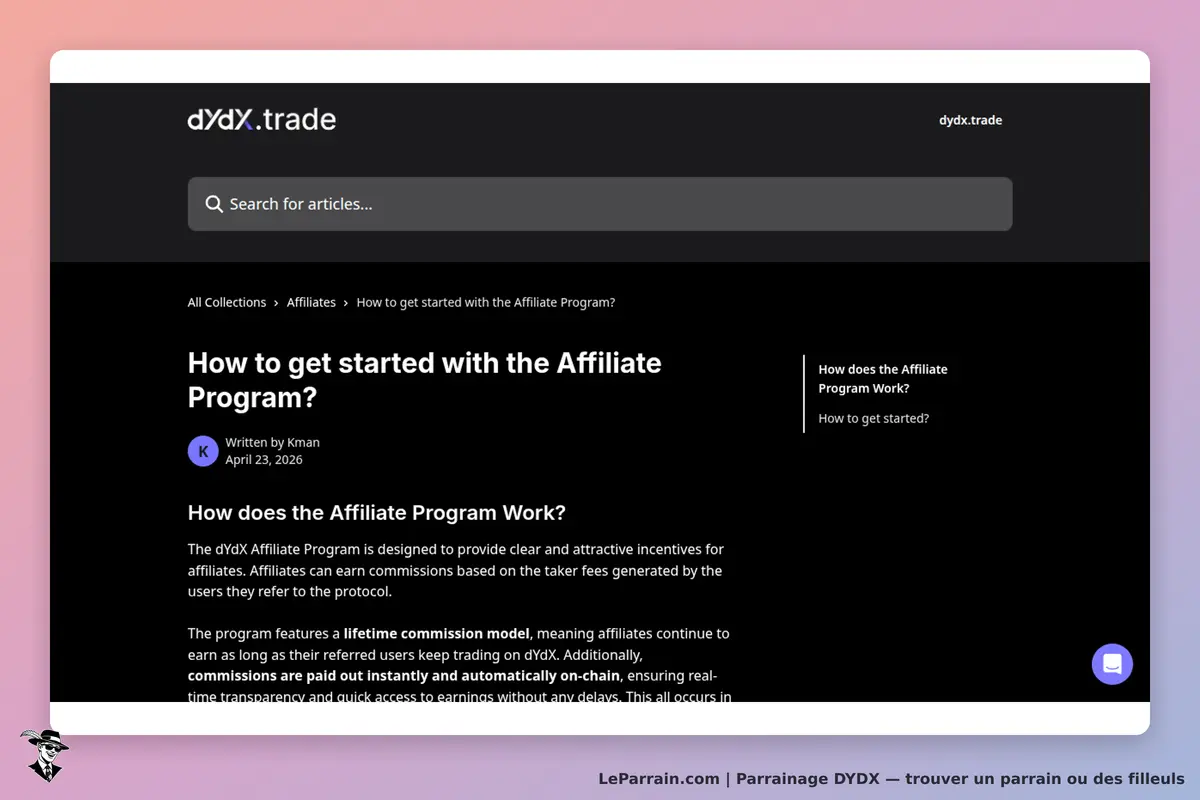
Task: Open the dydx.trade header link
Action: click(970, 120)
